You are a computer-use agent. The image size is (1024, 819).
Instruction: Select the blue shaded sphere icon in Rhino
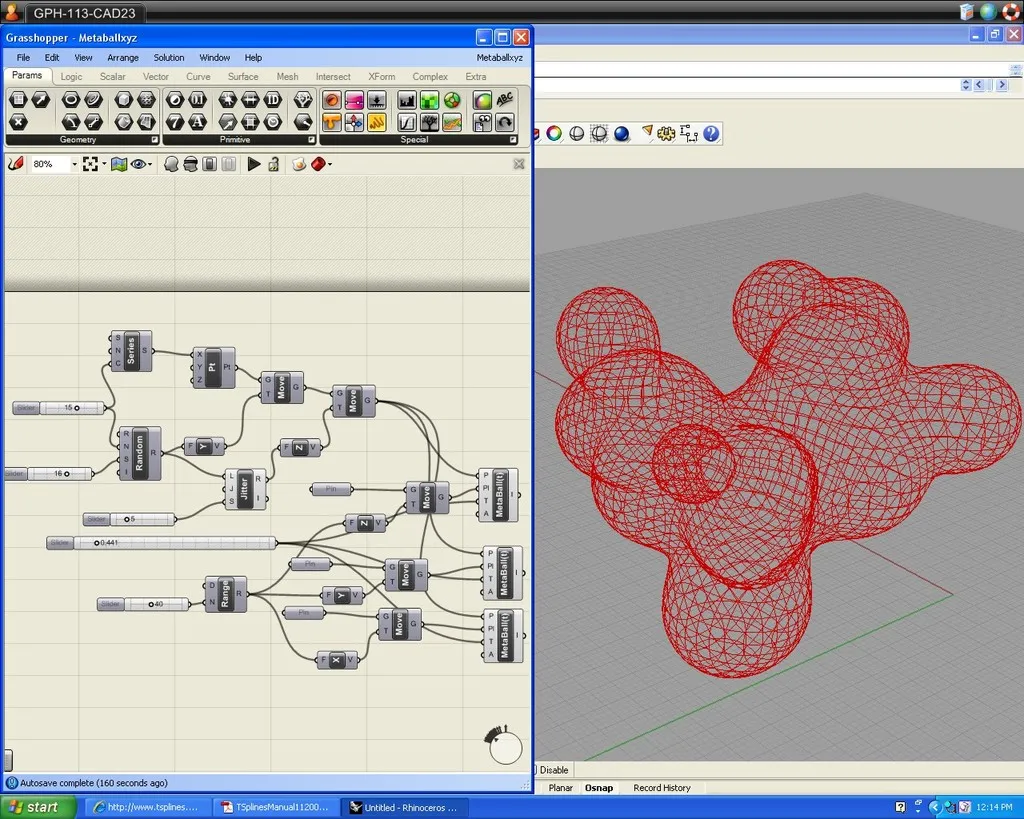[622, 134]
